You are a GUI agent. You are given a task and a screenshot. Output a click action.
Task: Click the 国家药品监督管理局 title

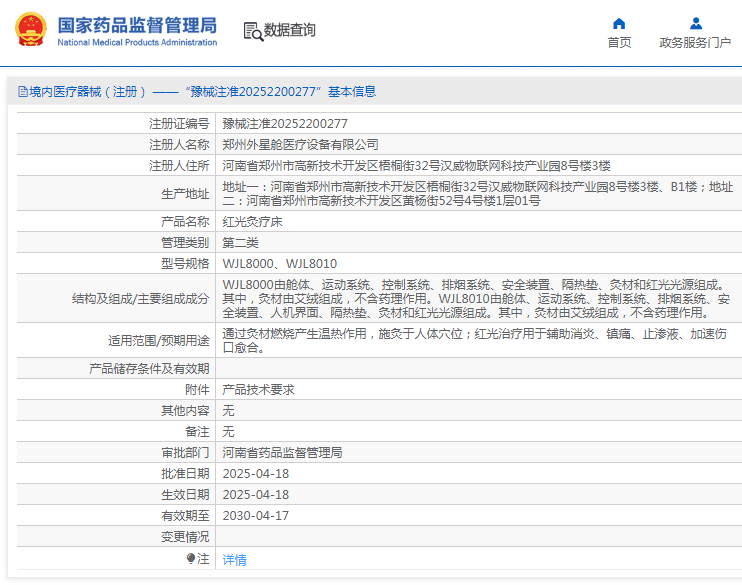(137, 26)
